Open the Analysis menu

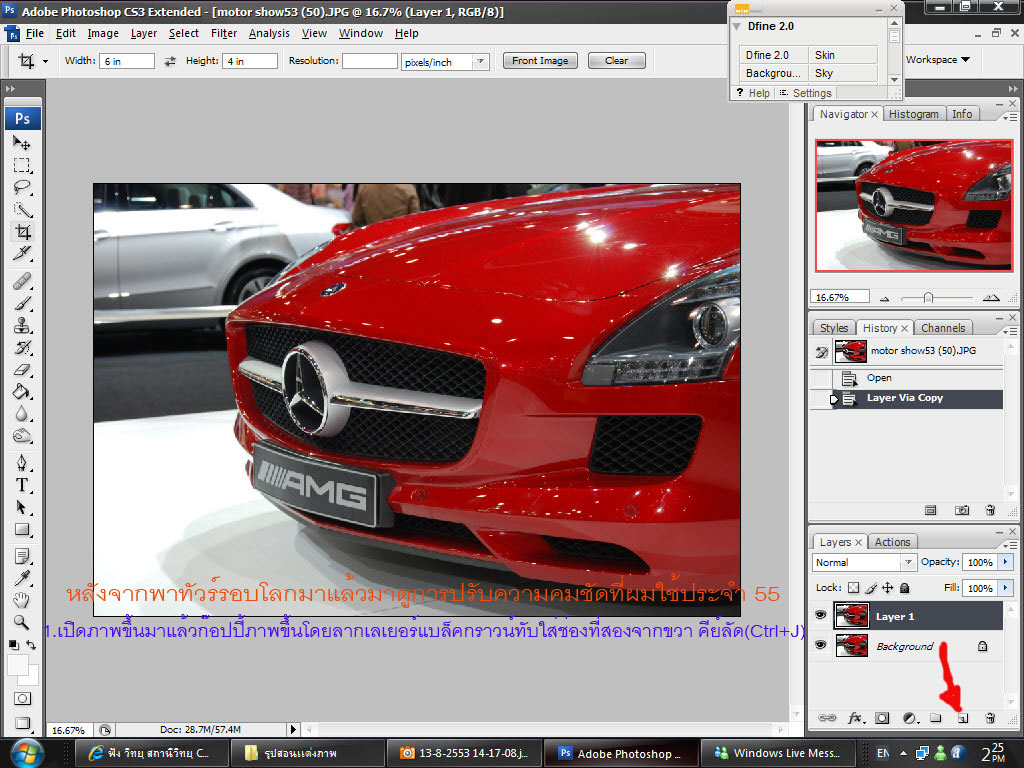click(x=269, y=33)
